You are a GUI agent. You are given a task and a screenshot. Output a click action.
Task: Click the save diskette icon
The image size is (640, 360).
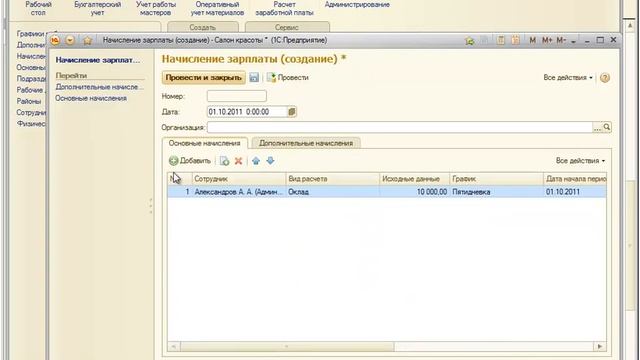pyautogui.click(x=254, y=78)
